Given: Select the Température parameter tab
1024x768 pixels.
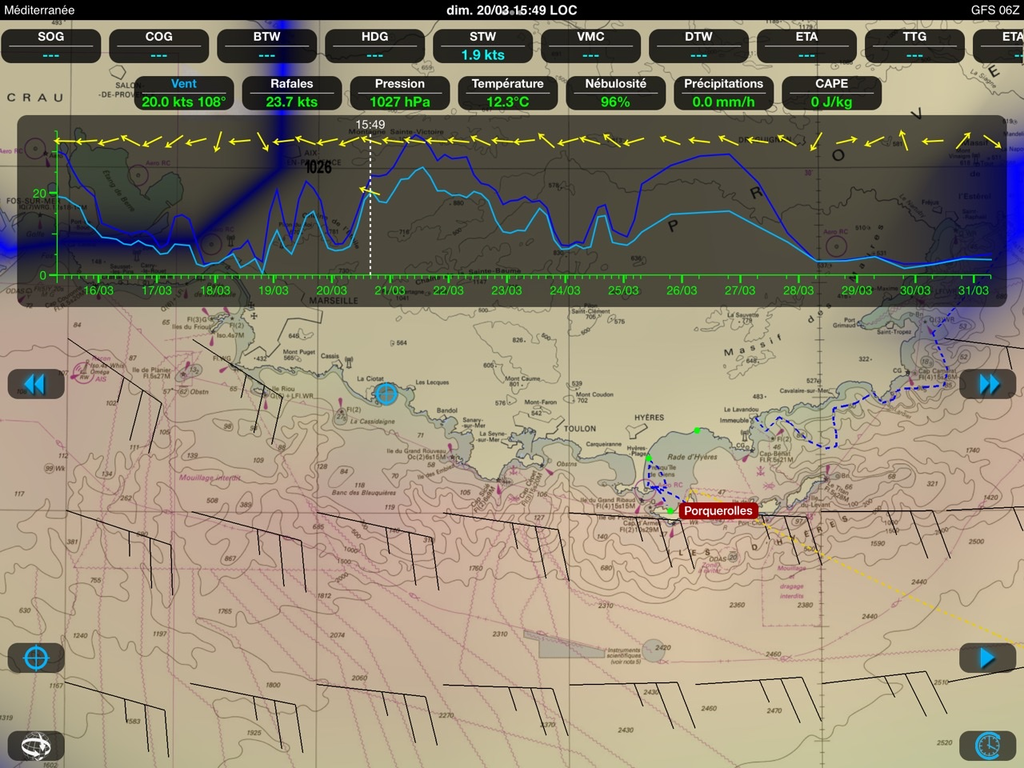Looking at the screenshot, I should point(507,93).
